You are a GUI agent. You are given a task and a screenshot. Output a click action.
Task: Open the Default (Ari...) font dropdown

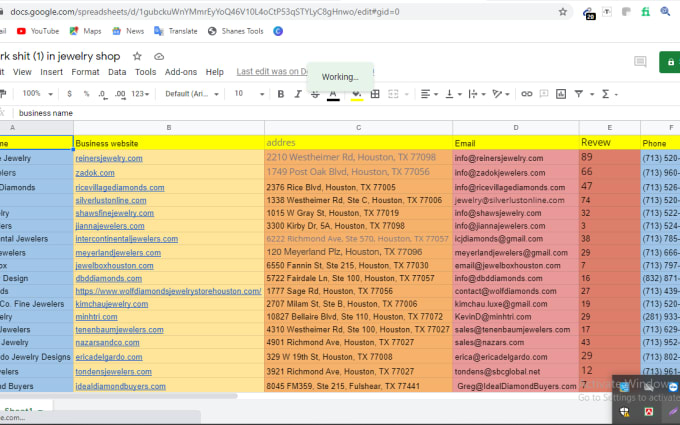click(x=192, y=94)
